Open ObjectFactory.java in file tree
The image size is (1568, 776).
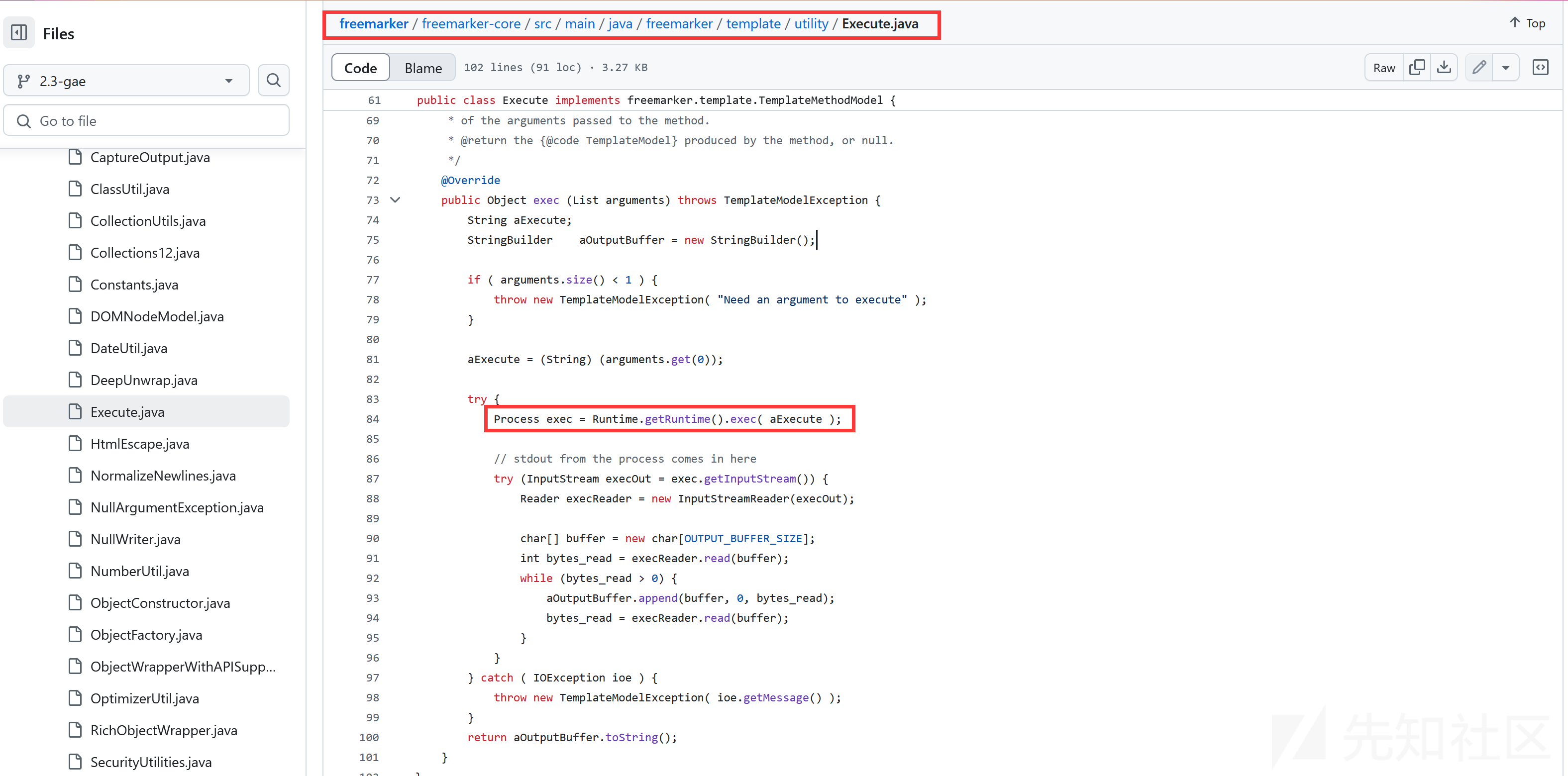click(146, 635)
